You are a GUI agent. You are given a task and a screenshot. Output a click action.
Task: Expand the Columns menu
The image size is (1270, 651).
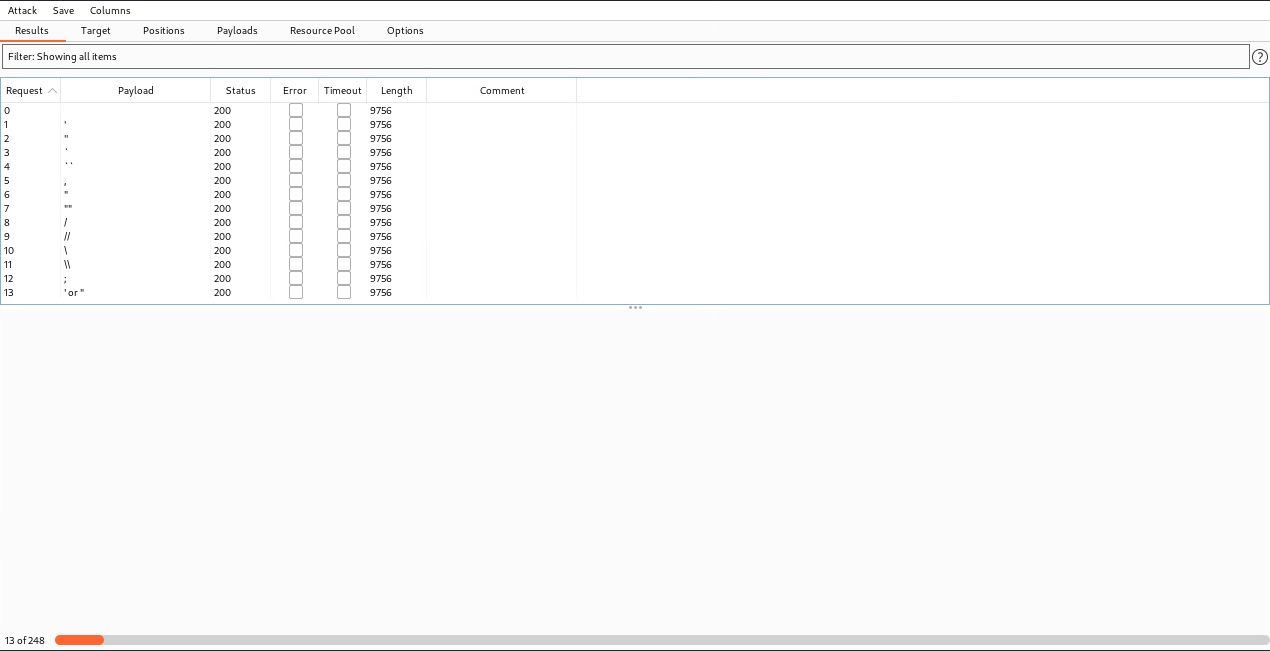110,10
